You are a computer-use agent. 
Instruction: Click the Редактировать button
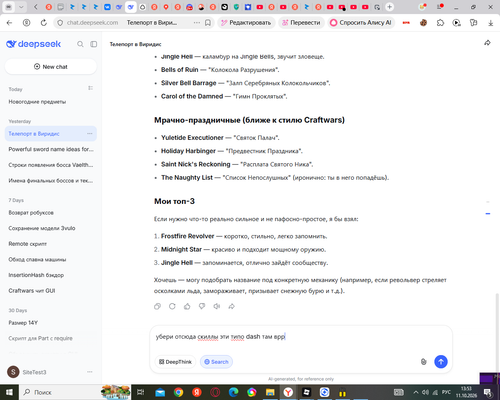click(246, 23)
